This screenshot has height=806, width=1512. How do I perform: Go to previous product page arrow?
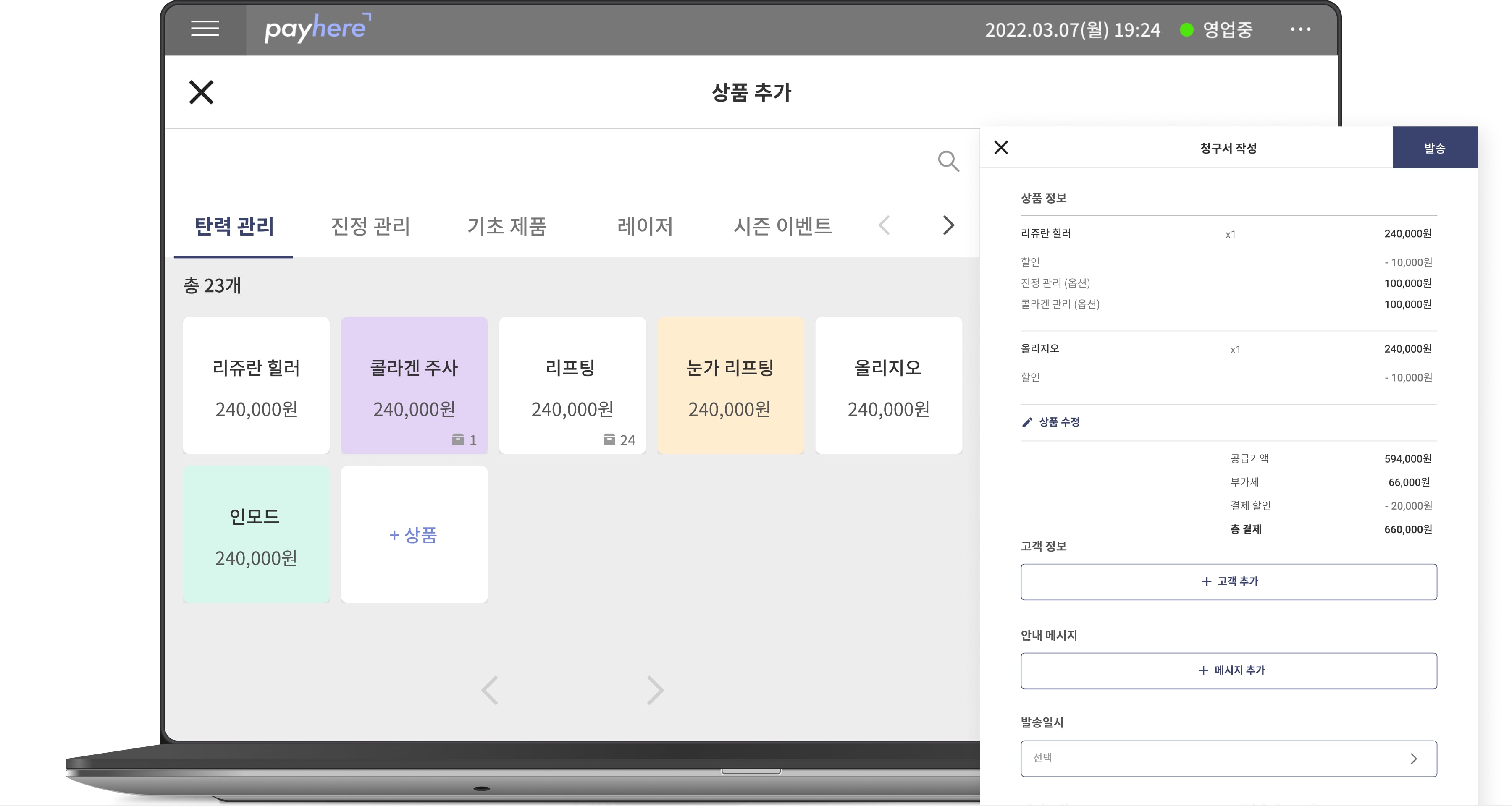(x=490, y=691)
